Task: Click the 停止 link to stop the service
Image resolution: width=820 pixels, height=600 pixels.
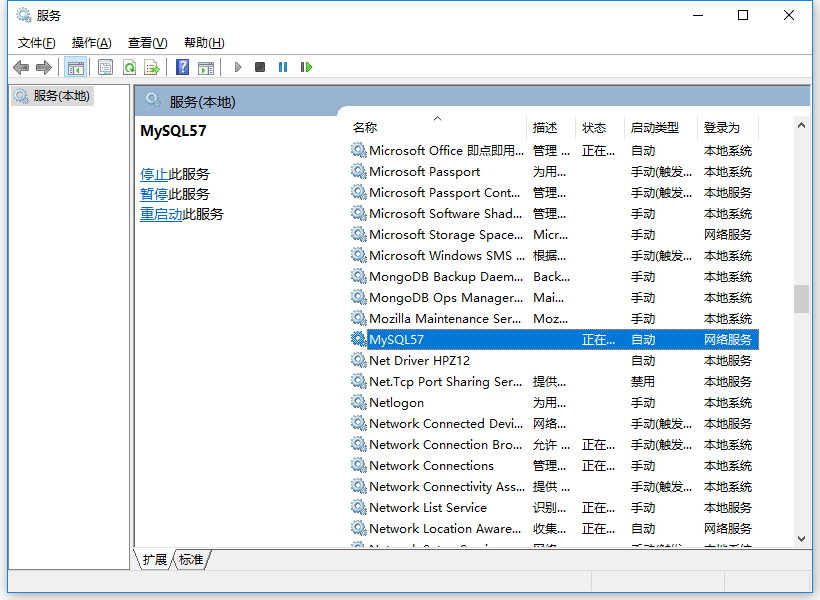Action: coord(154,174)
